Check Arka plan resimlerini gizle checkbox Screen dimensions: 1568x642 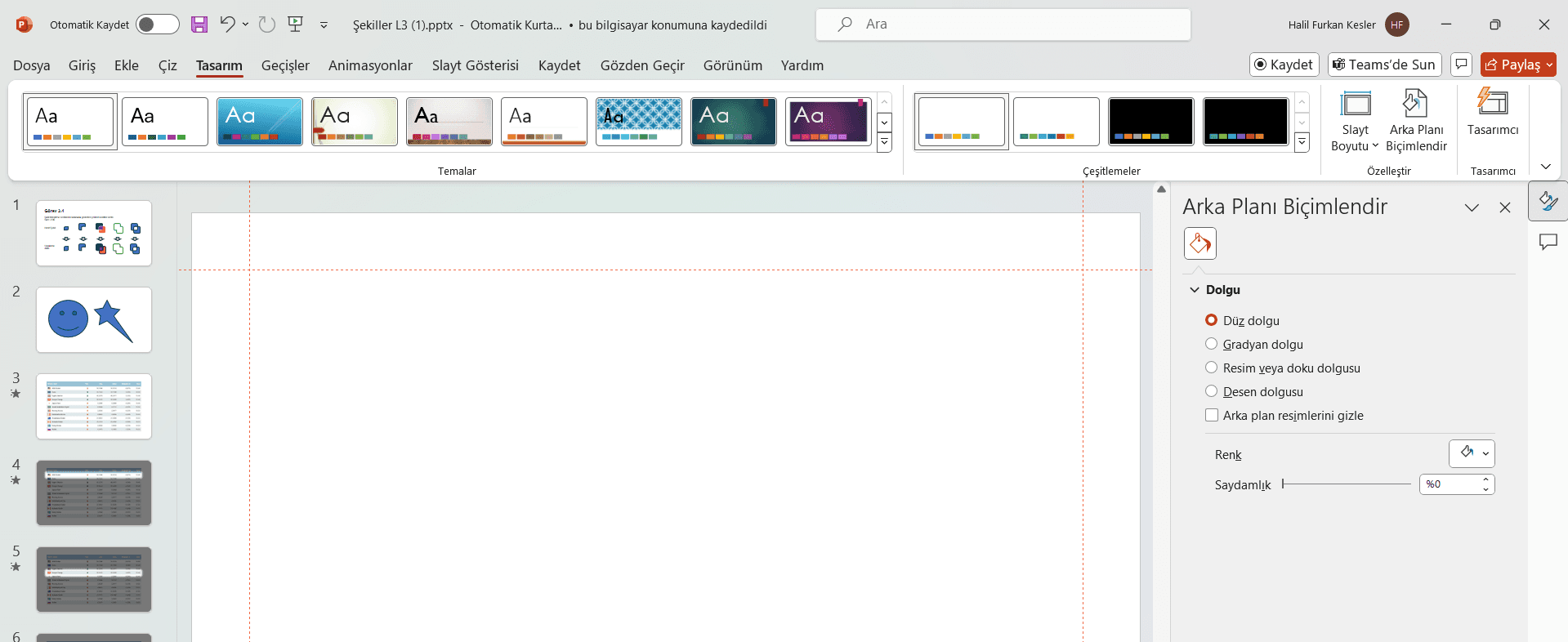tap(1212, 415)
